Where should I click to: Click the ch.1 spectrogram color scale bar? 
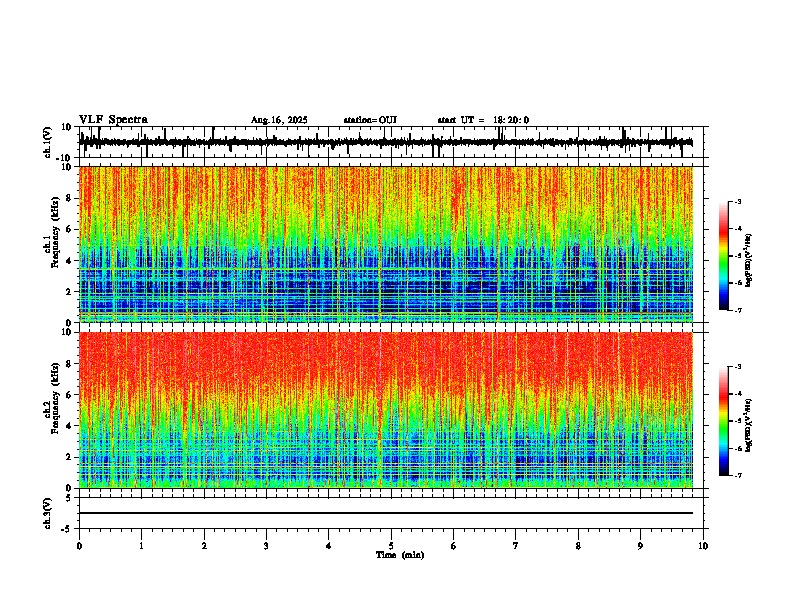pyautogui.click(x=724, y=256)
